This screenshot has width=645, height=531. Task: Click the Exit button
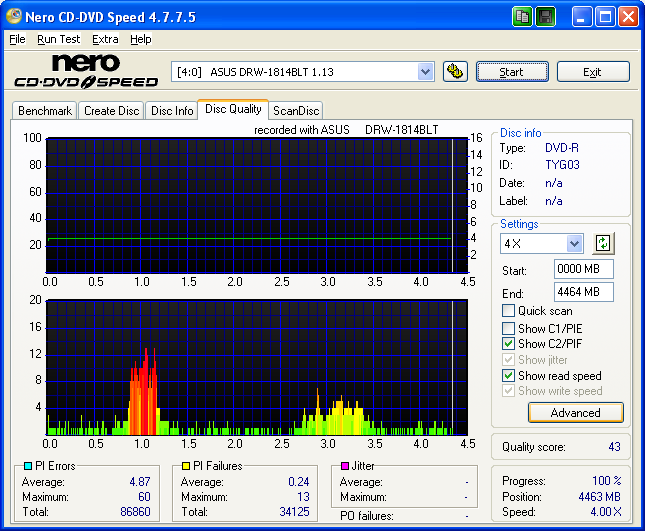[x=593, y=72]
